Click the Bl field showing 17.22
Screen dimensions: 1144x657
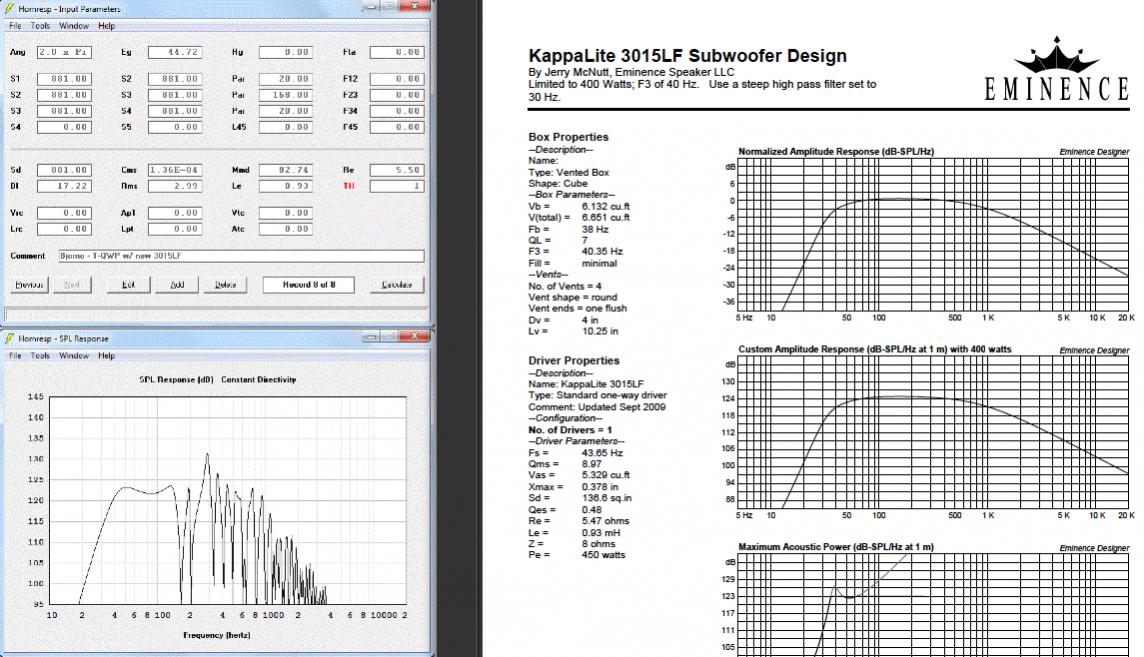click(x=64, y=186)
